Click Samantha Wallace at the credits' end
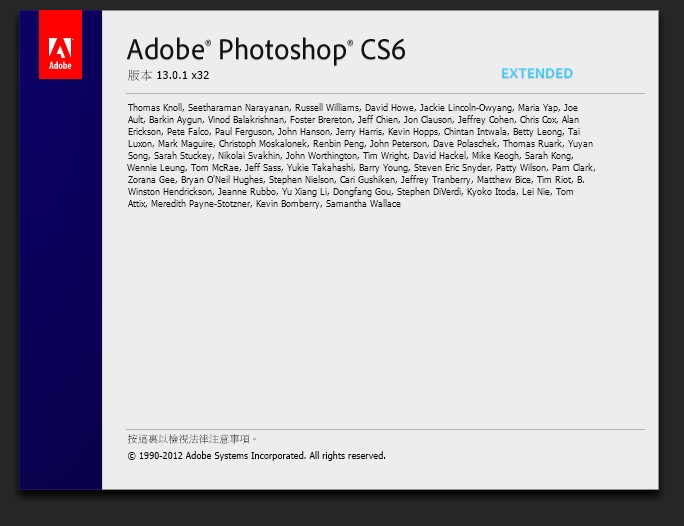This screenshot has width=684, height=526. [x=363, y=204]
